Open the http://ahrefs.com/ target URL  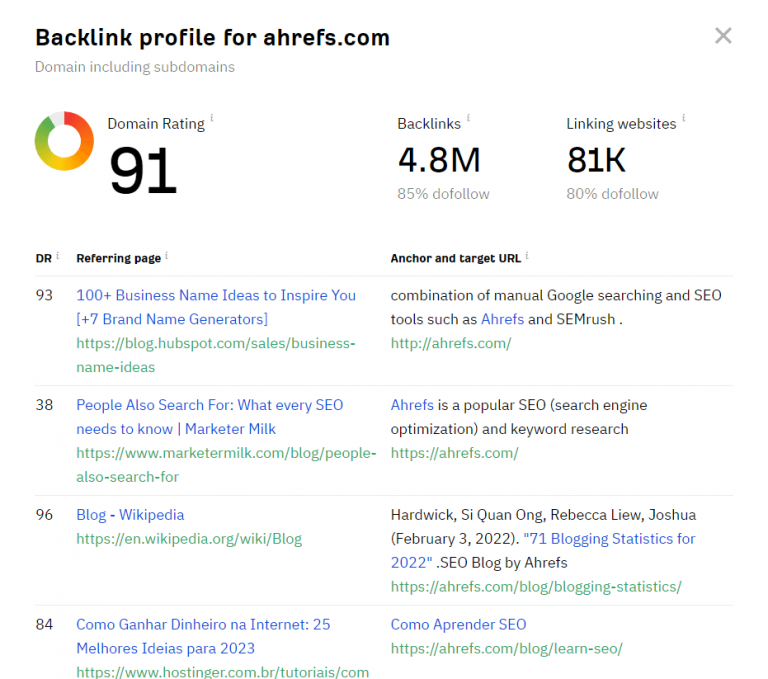coord(451,343)
